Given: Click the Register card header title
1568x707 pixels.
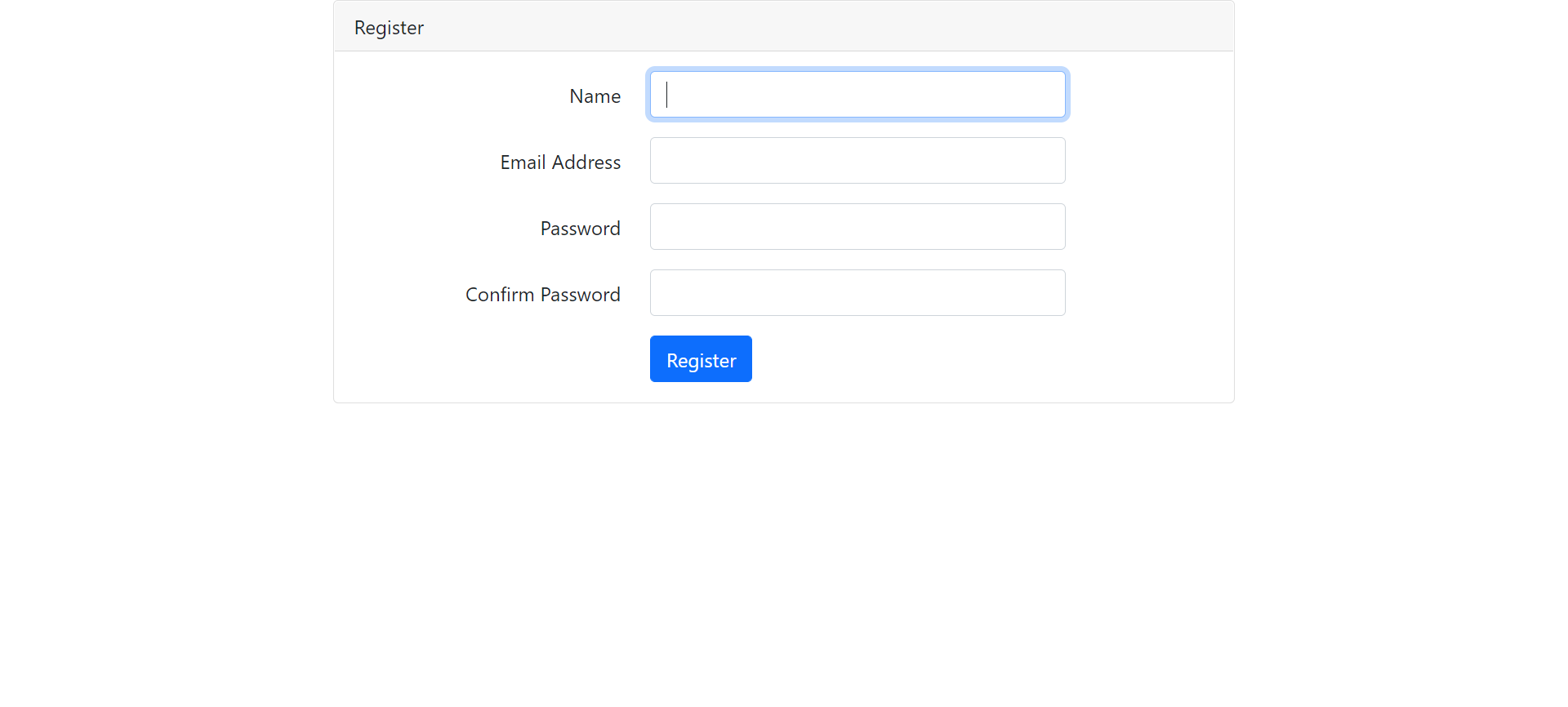Looking at the screenshot, I should [389, 28].
